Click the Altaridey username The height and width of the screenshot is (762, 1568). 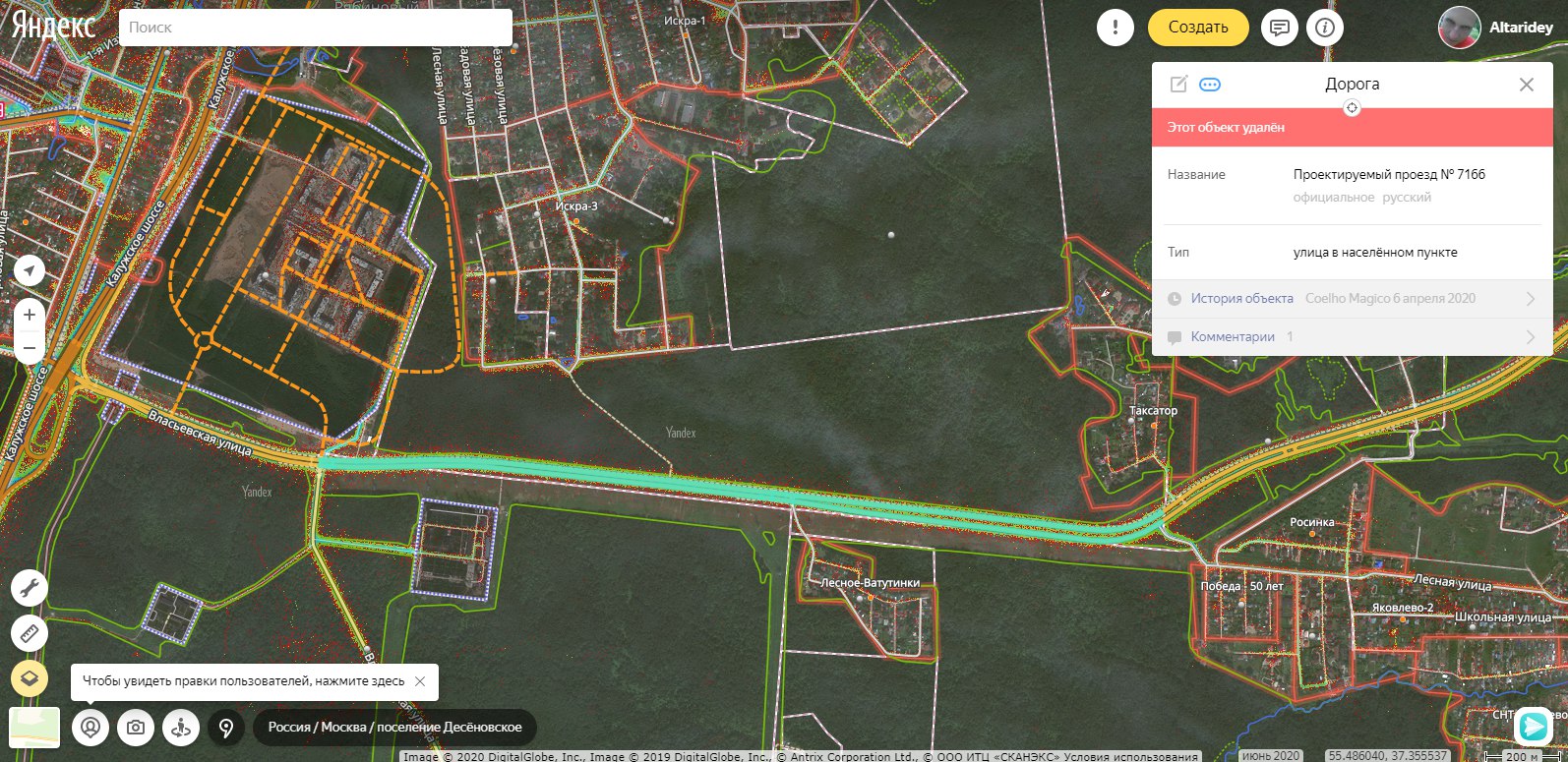(x=1521, y=28)
